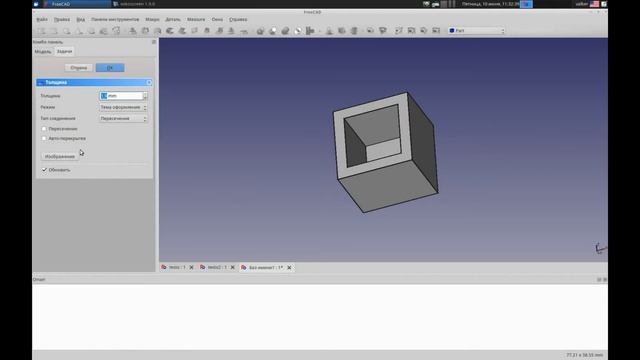Click the date and time in the top panel
Image resolution: width=640 pixels, height=360 pixels.
click(490, 4)
